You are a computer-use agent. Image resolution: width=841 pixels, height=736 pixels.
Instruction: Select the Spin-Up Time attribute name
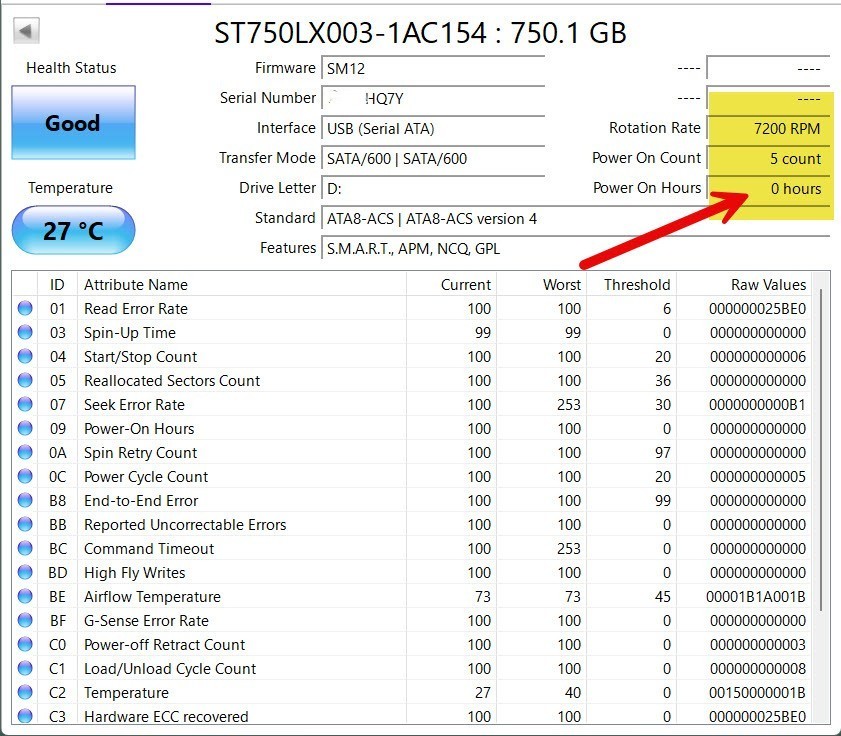coord(130,333)
